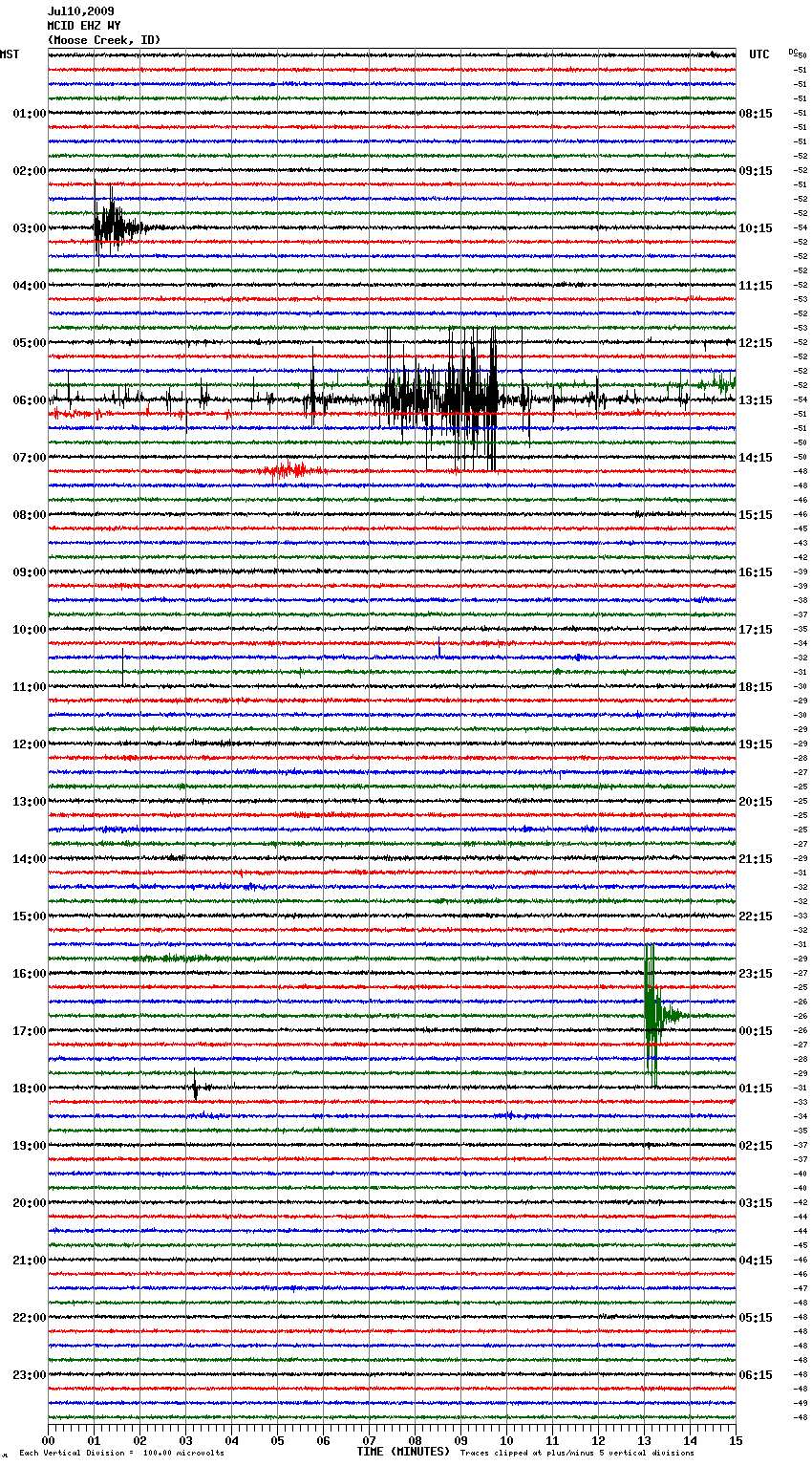The width and height of the screenshot is (812, 1466).
Task: Click the '05' minute tick on the bottom axis
Action: (x=278, y=1440)
